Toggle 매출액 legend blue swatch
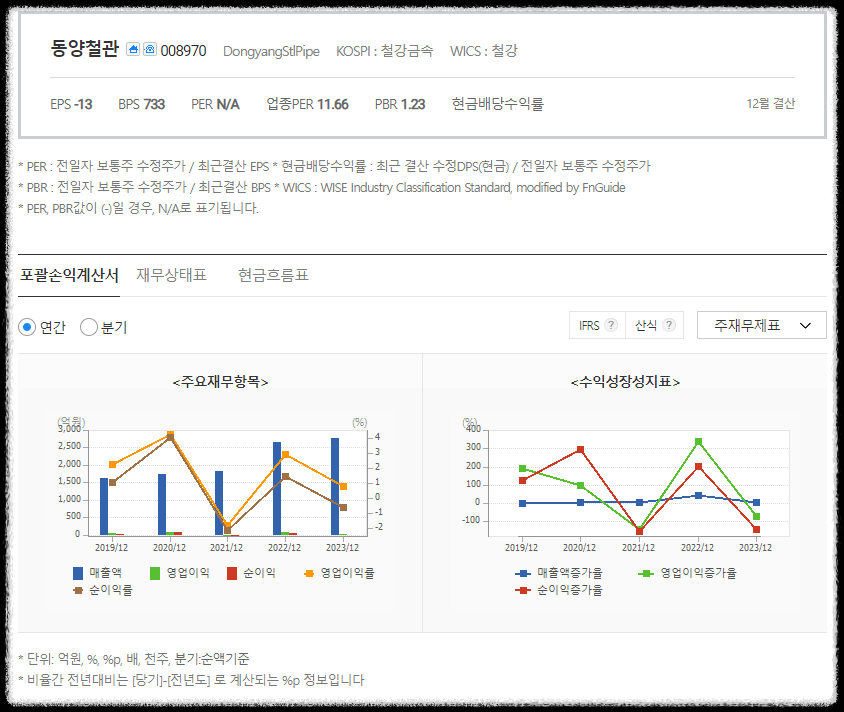Screen dimensions: 844x712 (x=78, y=573)
